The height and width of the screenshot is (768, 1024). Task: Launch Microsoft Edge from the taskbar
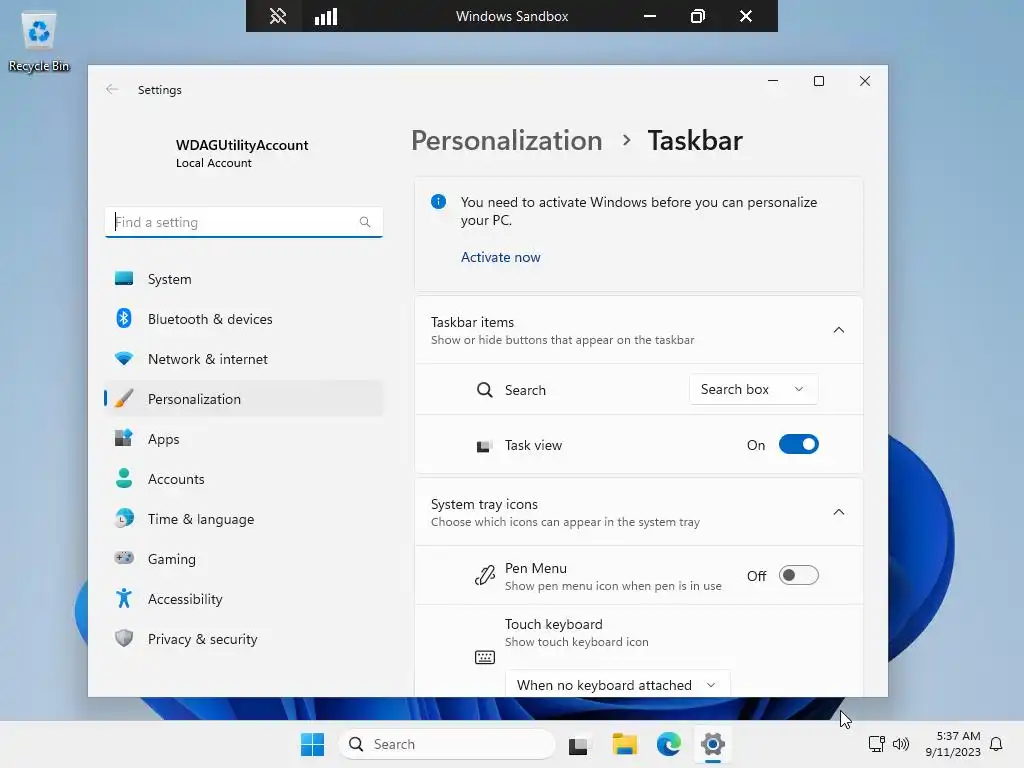pos(669,744)
